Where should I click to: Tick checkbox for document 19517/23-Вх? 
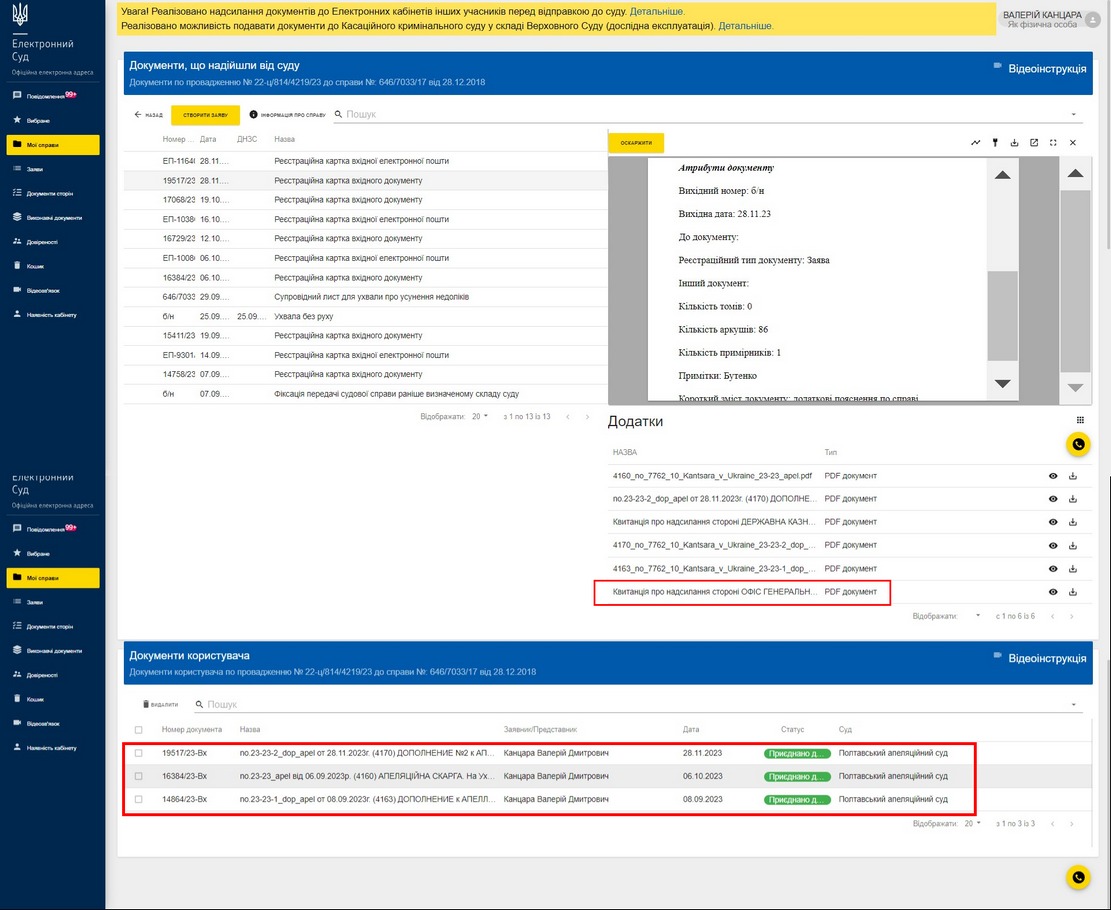pos(138,753)
